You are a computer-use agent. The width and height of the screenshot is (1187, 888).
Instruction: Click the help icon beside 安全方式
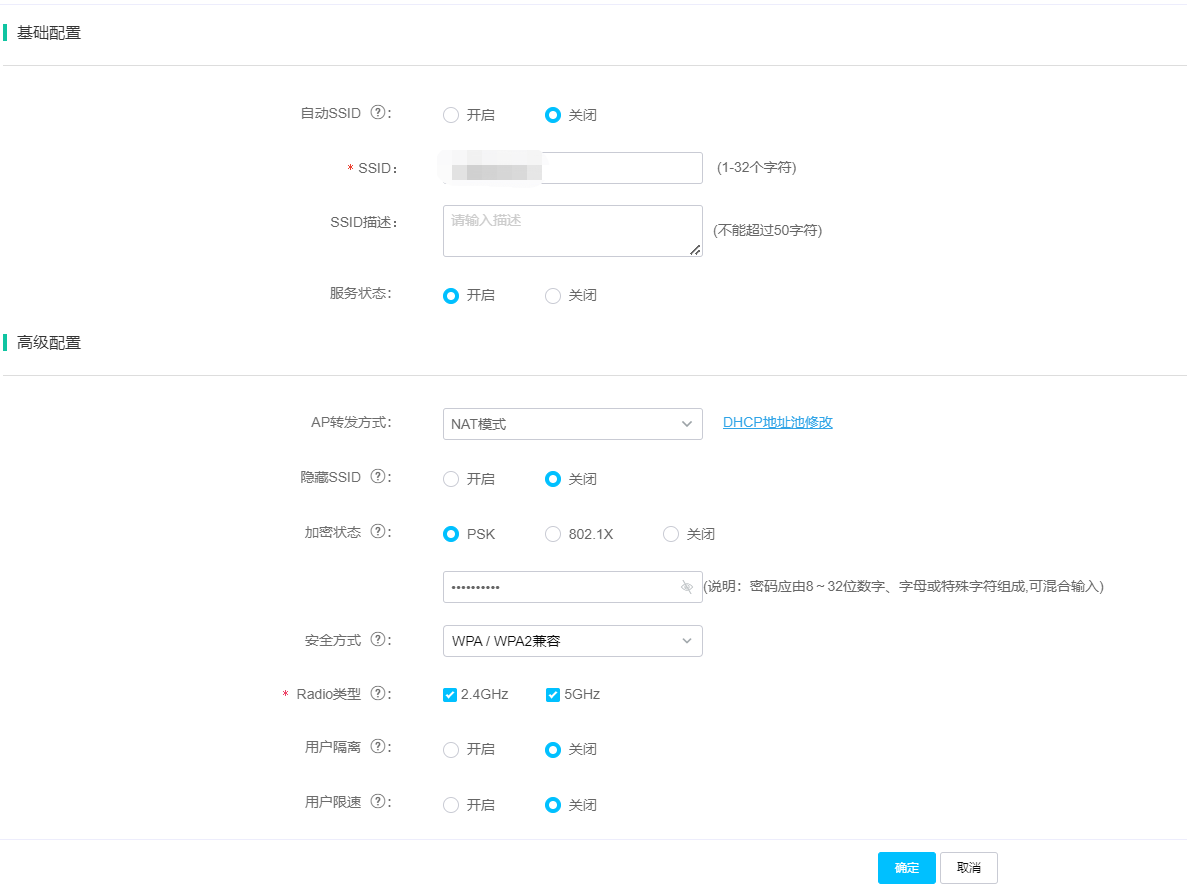click(378, 639)
